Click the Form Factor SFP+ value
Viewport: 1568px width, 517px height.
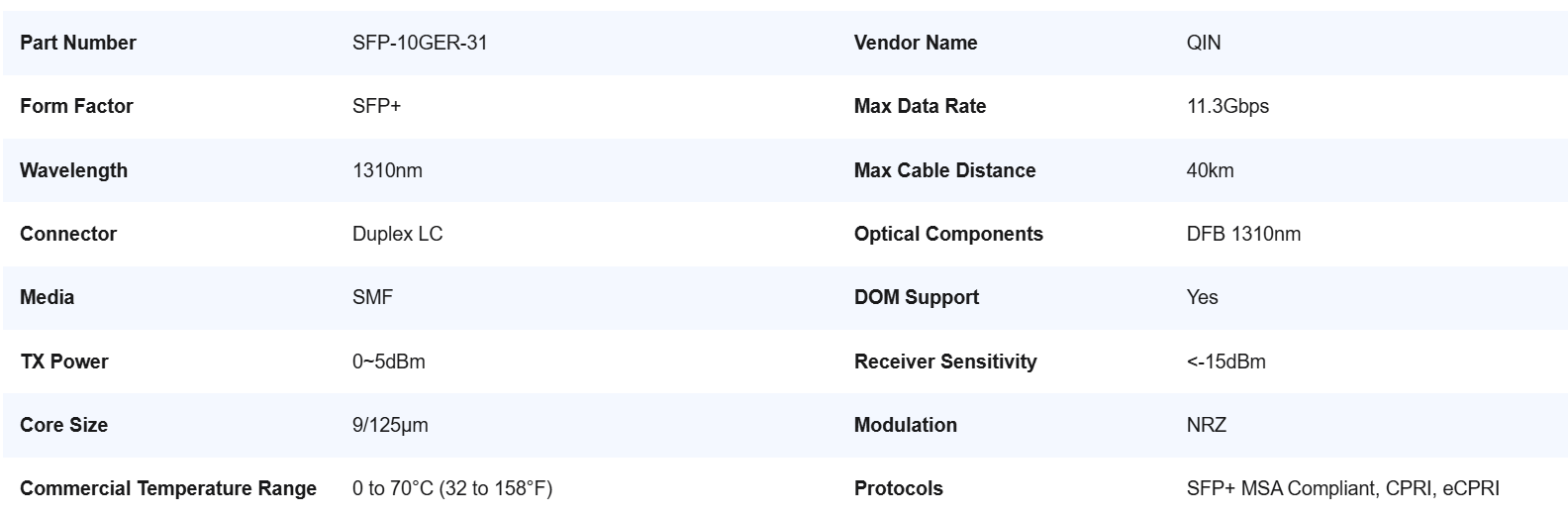pyautogui.click(x=377, y=106)
